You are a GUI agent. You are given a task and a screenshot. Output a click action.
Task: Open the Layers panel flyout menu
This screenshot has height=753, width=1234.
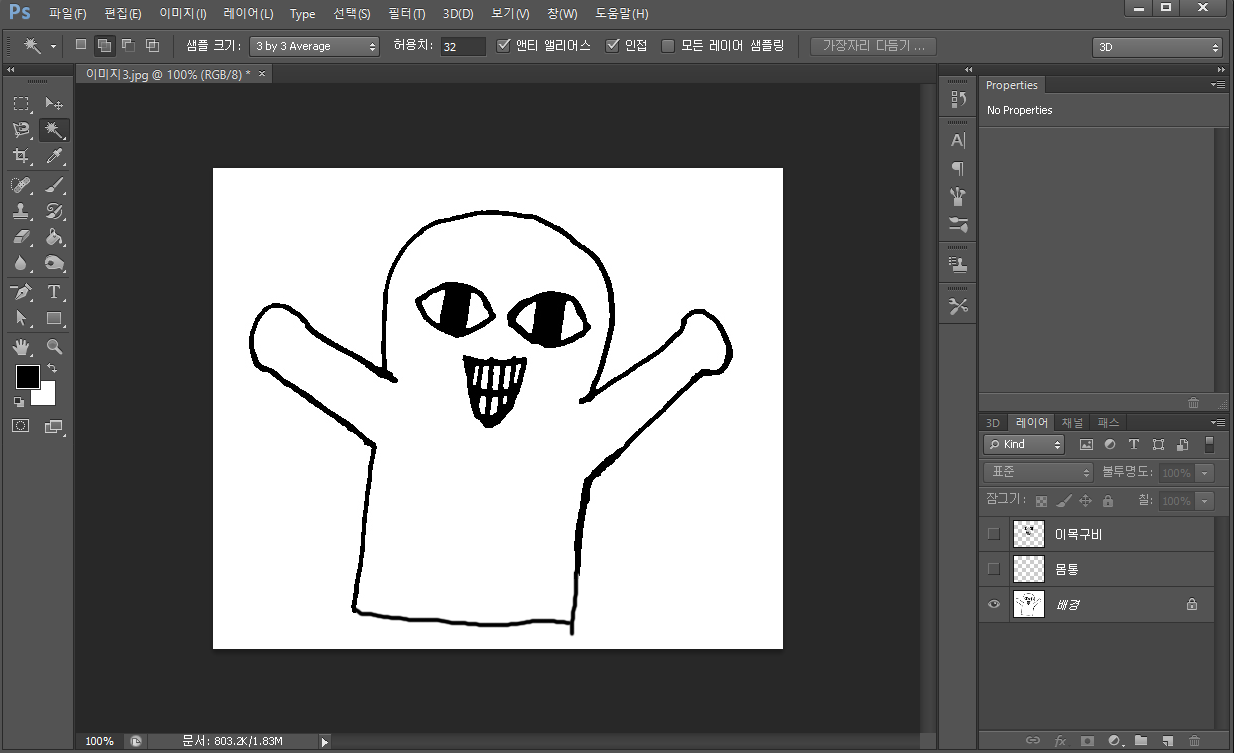coord(1218,423)
